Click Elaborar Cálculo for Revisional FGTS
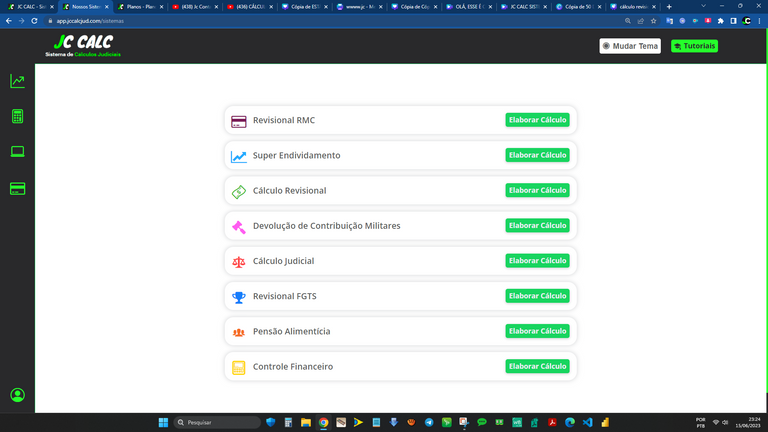The height and width of the screenshot is (432, 768). point(537,296)
